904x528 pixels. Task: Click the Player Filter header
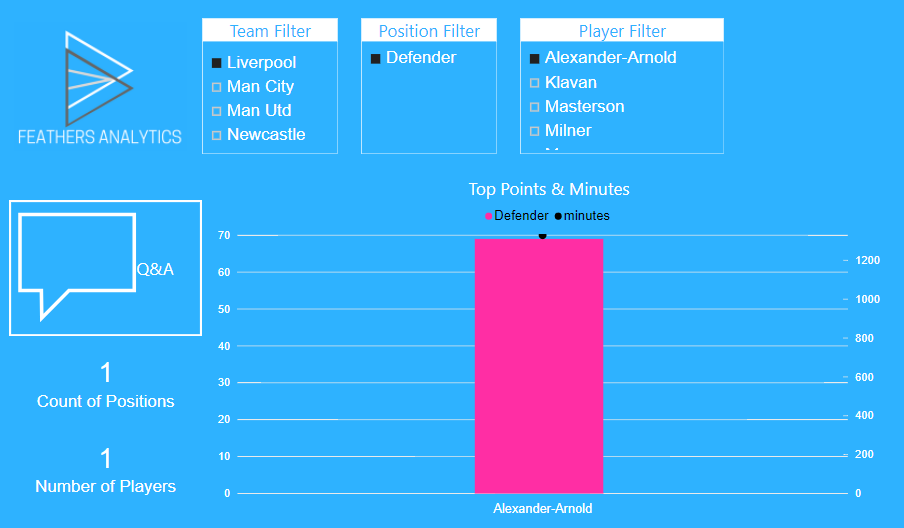(622, 31)
